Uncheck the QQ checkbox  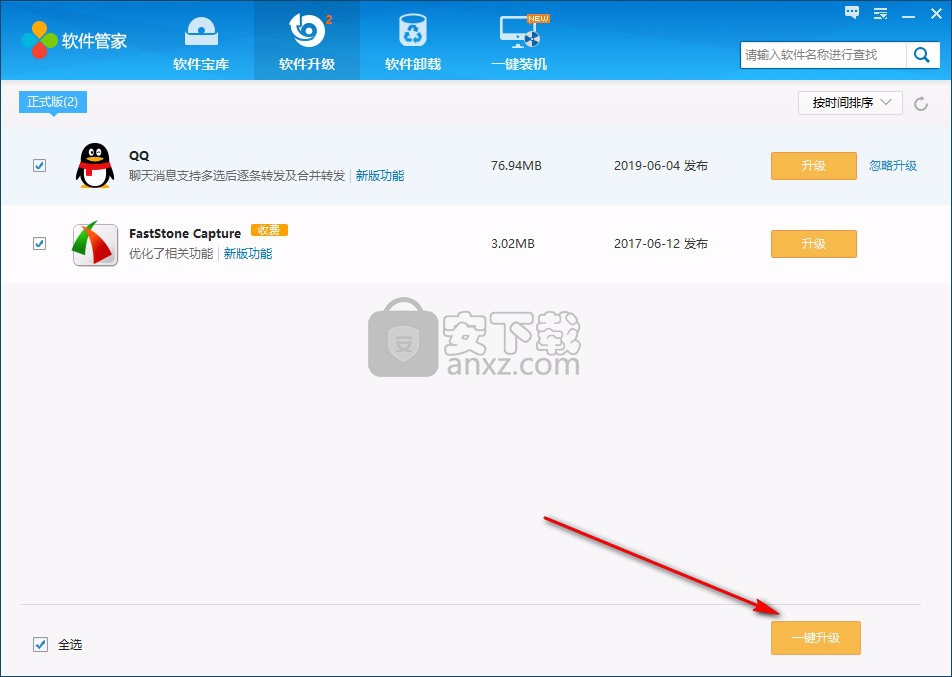(x=39, y=165)
